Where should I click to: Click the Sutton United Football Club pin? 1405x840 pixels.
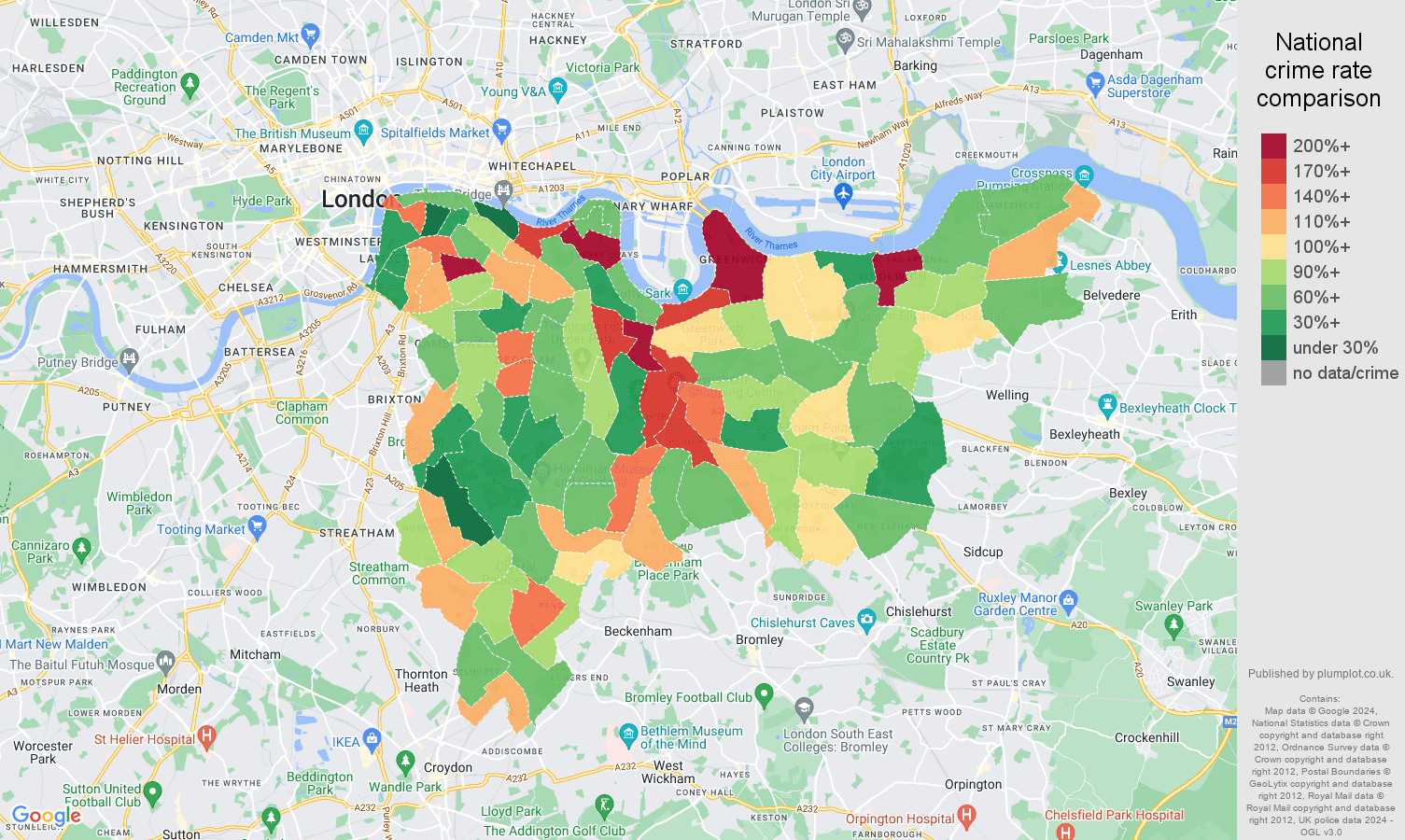tap(153, 795)
